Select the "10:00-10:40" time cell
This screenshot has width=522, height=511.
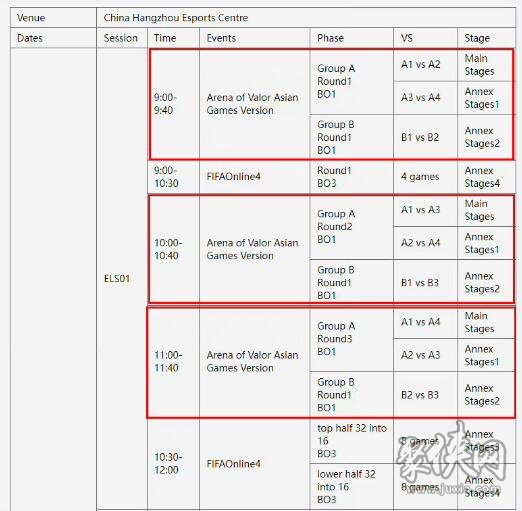click(x=173, y=249)
